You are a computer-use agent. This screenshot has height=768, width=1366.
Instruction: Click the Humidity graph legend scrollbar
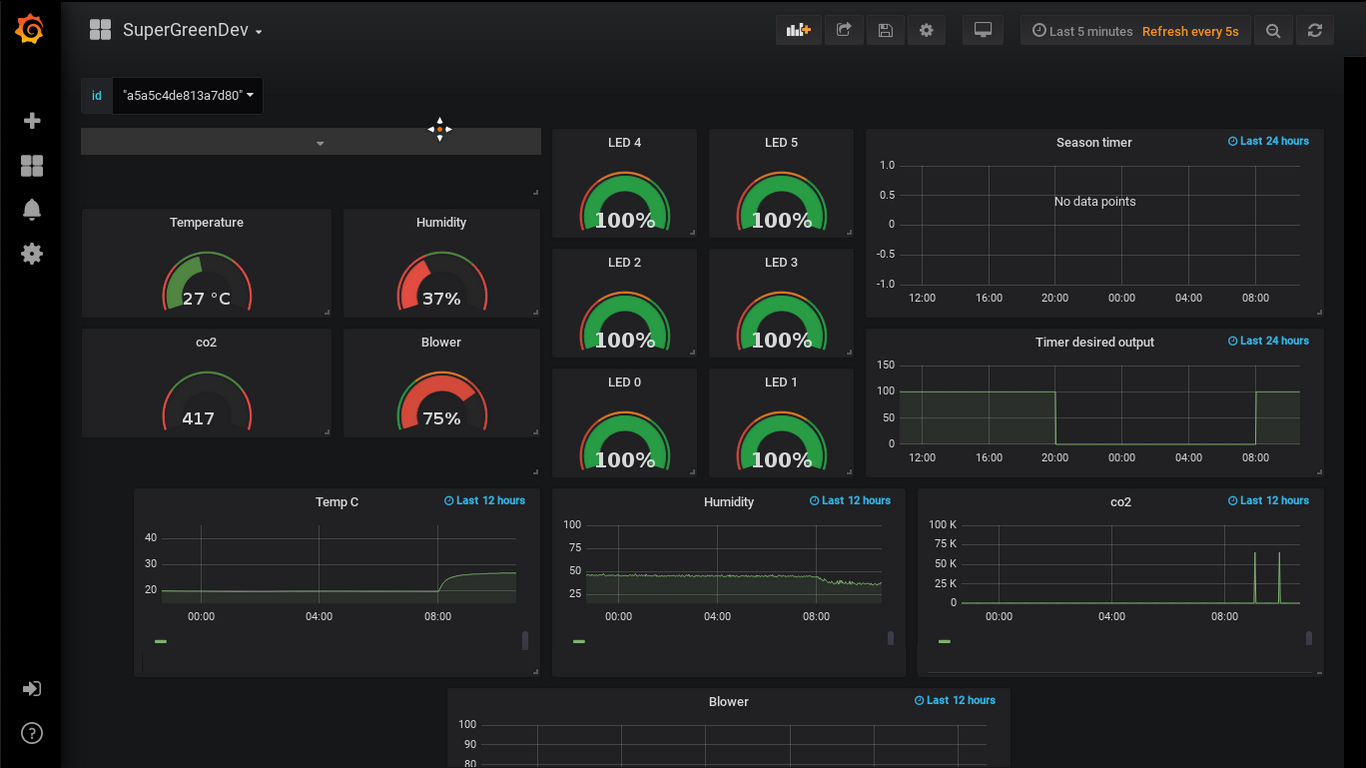click(891, 638)
